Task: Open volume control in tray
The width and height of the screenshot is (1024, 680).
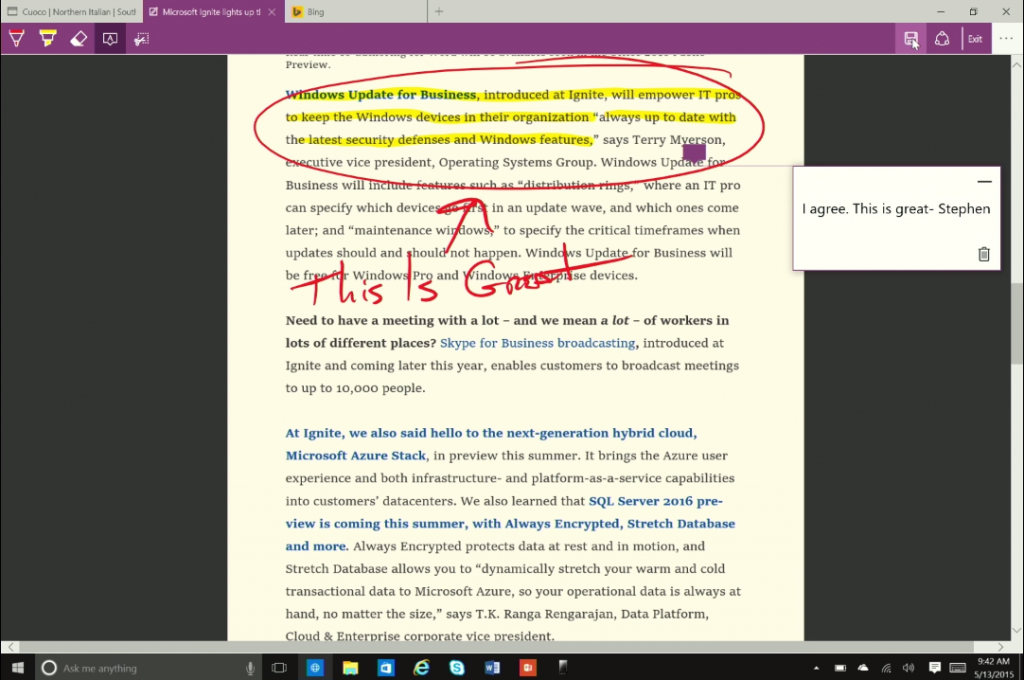Action: pyautogui.click(x=908, y=668)
